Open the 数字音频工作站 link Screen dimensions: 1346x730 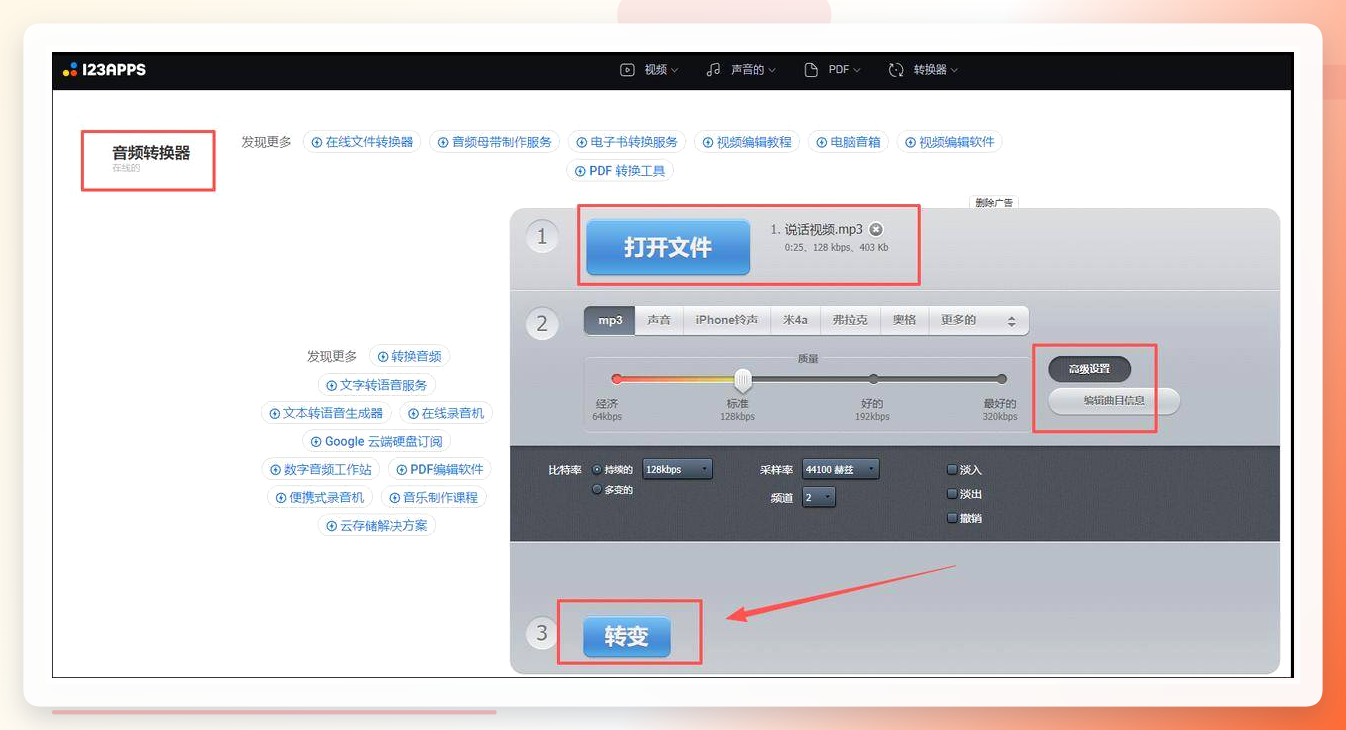[x=321, y=469]
